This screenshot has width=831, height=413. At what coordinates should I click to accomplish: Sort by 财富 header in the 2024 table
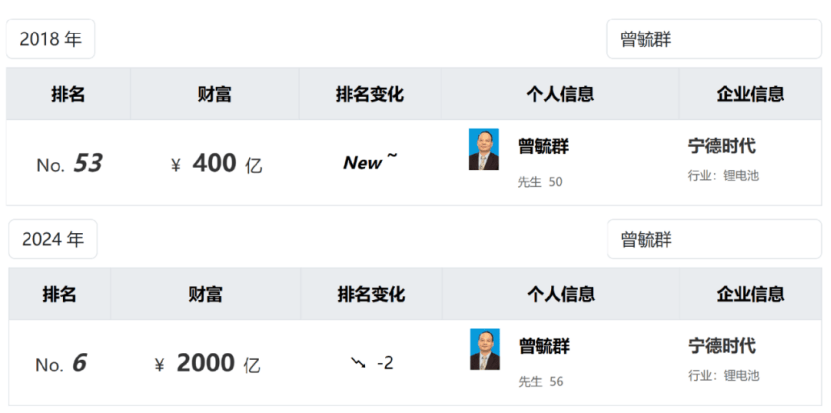pyautogui.click(x=205, y=294)
